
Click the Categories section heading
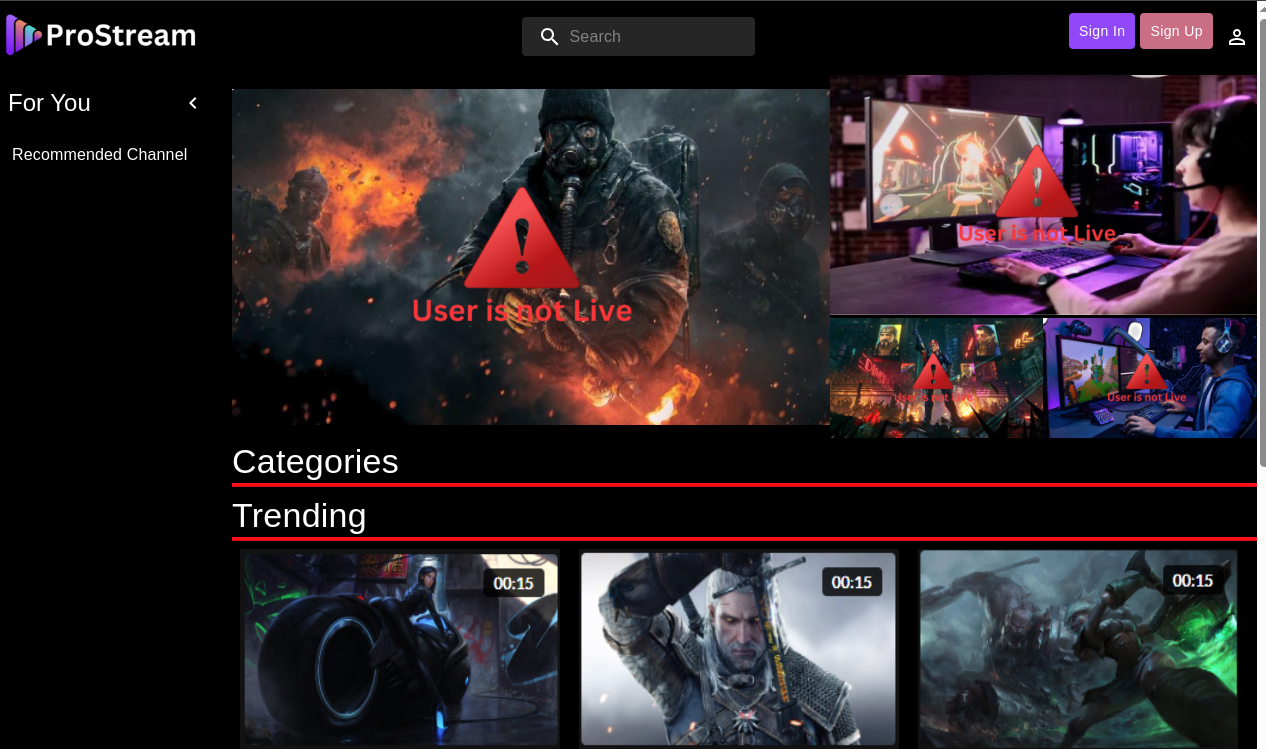point(315,462)
